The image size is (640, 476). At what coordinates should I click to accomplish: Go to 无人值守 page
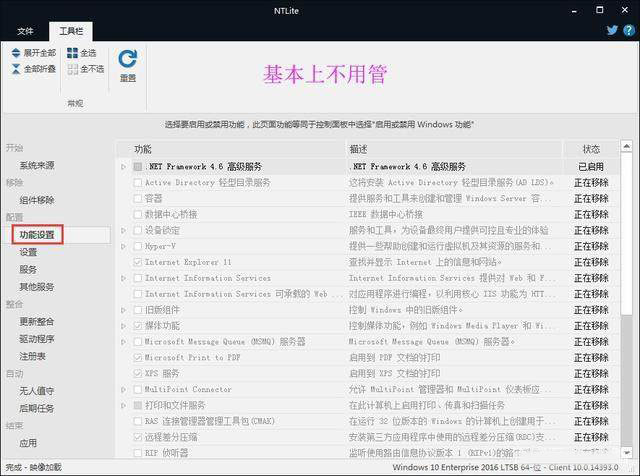37,391
